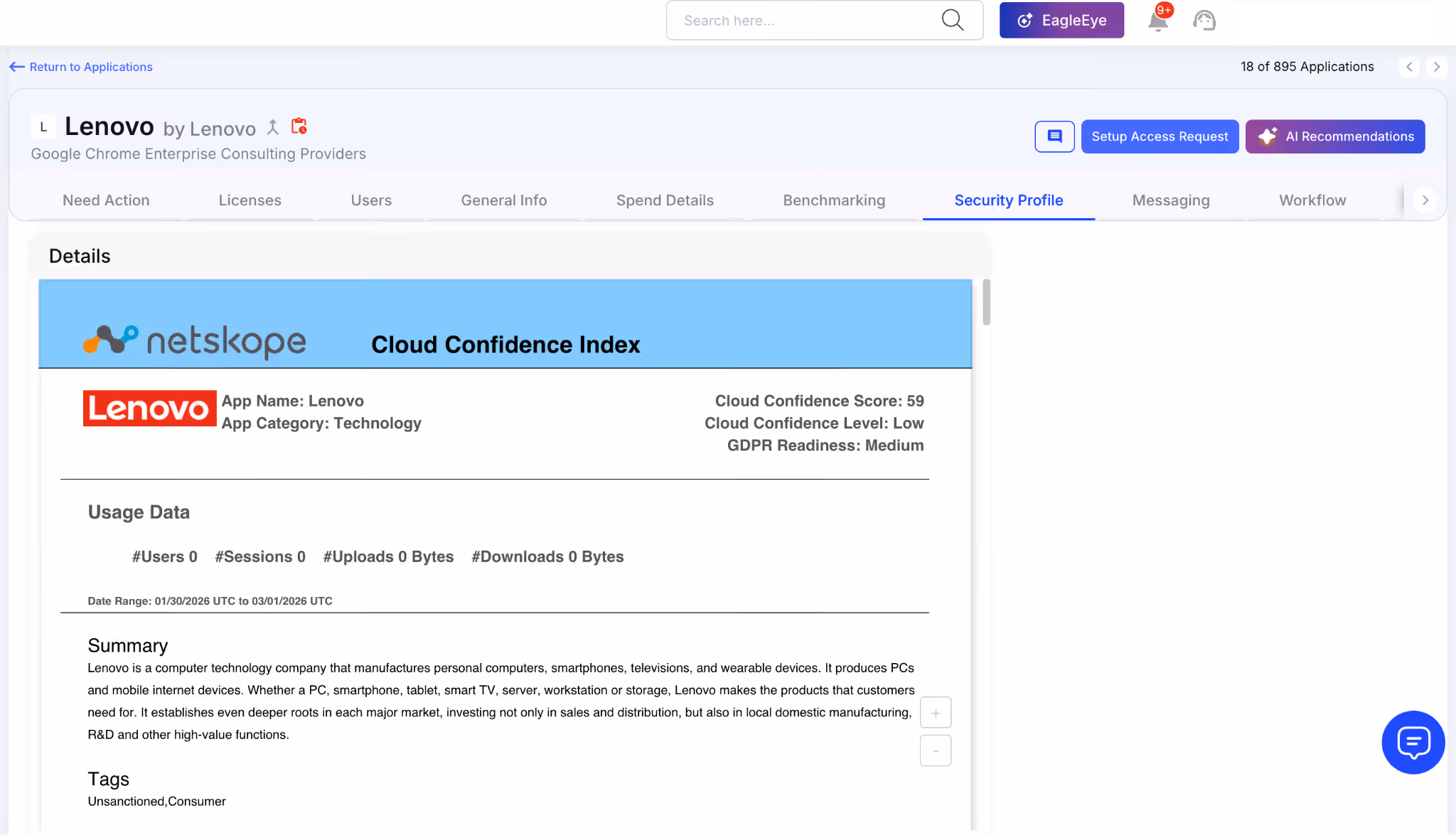The width and height of the screenshot is (1456, 835).
Task: Go to the previous application arrow
Action: click(1409, 67)
